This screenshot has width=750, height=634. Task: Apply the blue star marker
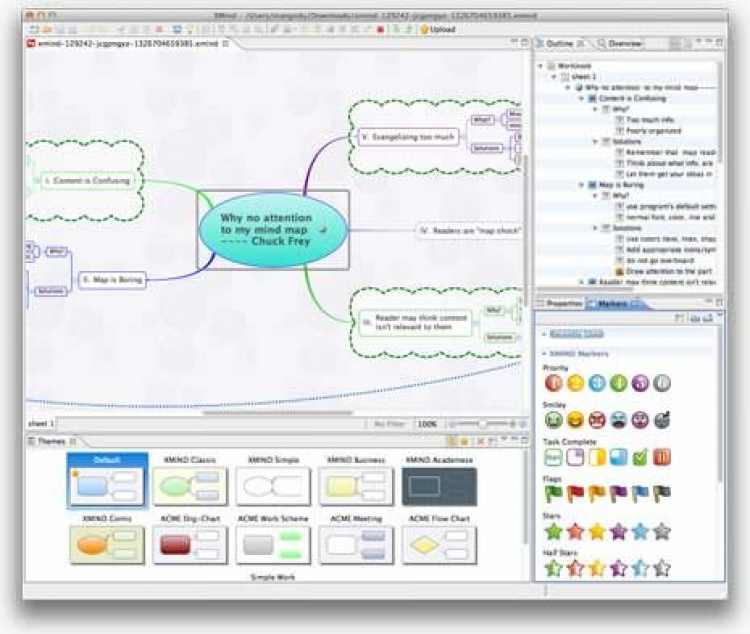pyautogui.click(x=640, y=531)
